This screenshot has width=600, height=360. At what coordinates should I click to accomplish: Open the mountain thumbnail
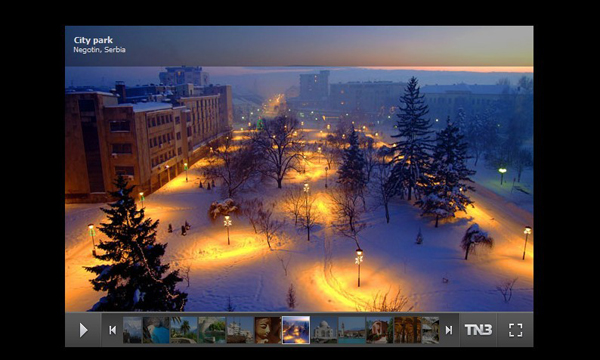pyautogui.click(x=132, y=330)
